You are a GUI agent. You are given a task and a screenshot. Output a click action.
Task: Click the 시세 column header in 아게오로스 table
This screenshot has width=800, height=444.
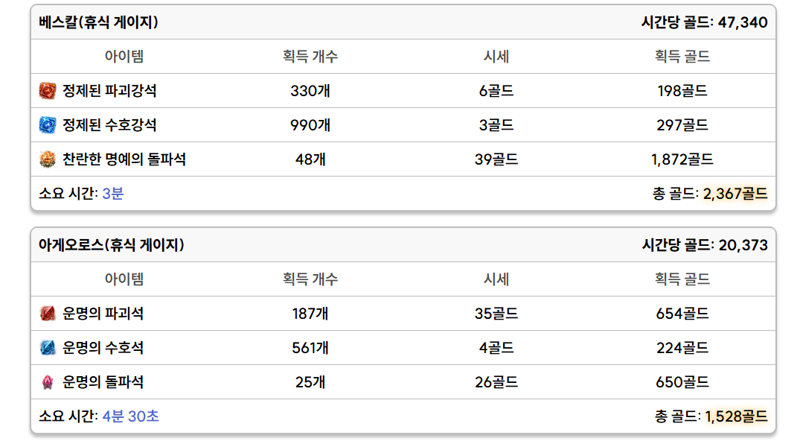point(496,279)
